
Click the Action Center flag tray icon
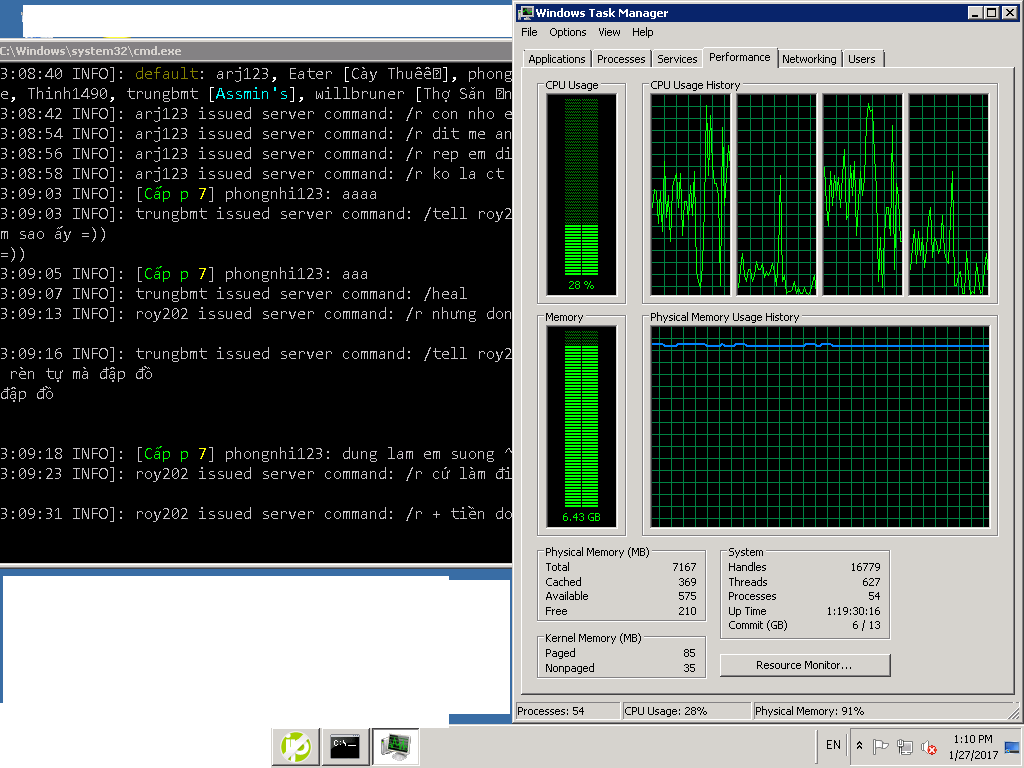pos(881,746)
